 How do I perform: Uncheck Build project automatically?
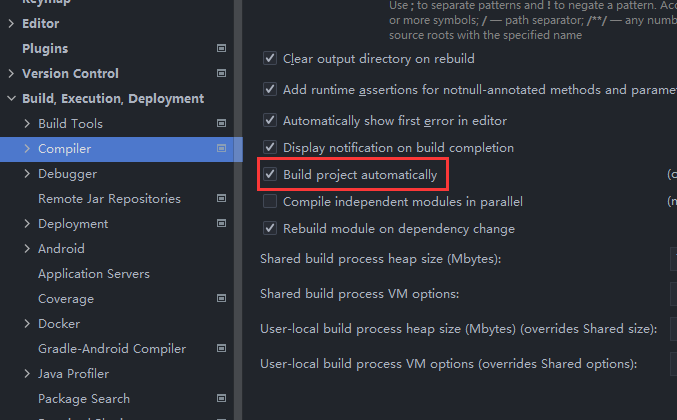[270, 175]
